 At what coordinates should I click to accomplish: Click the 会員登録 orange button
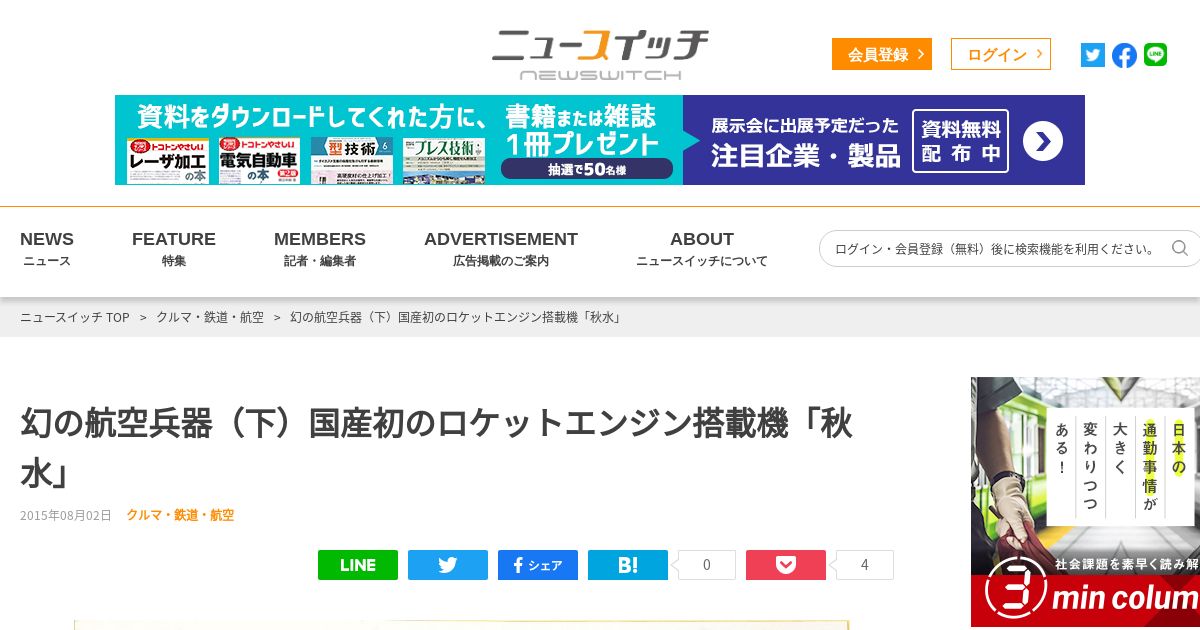[882, 54]
